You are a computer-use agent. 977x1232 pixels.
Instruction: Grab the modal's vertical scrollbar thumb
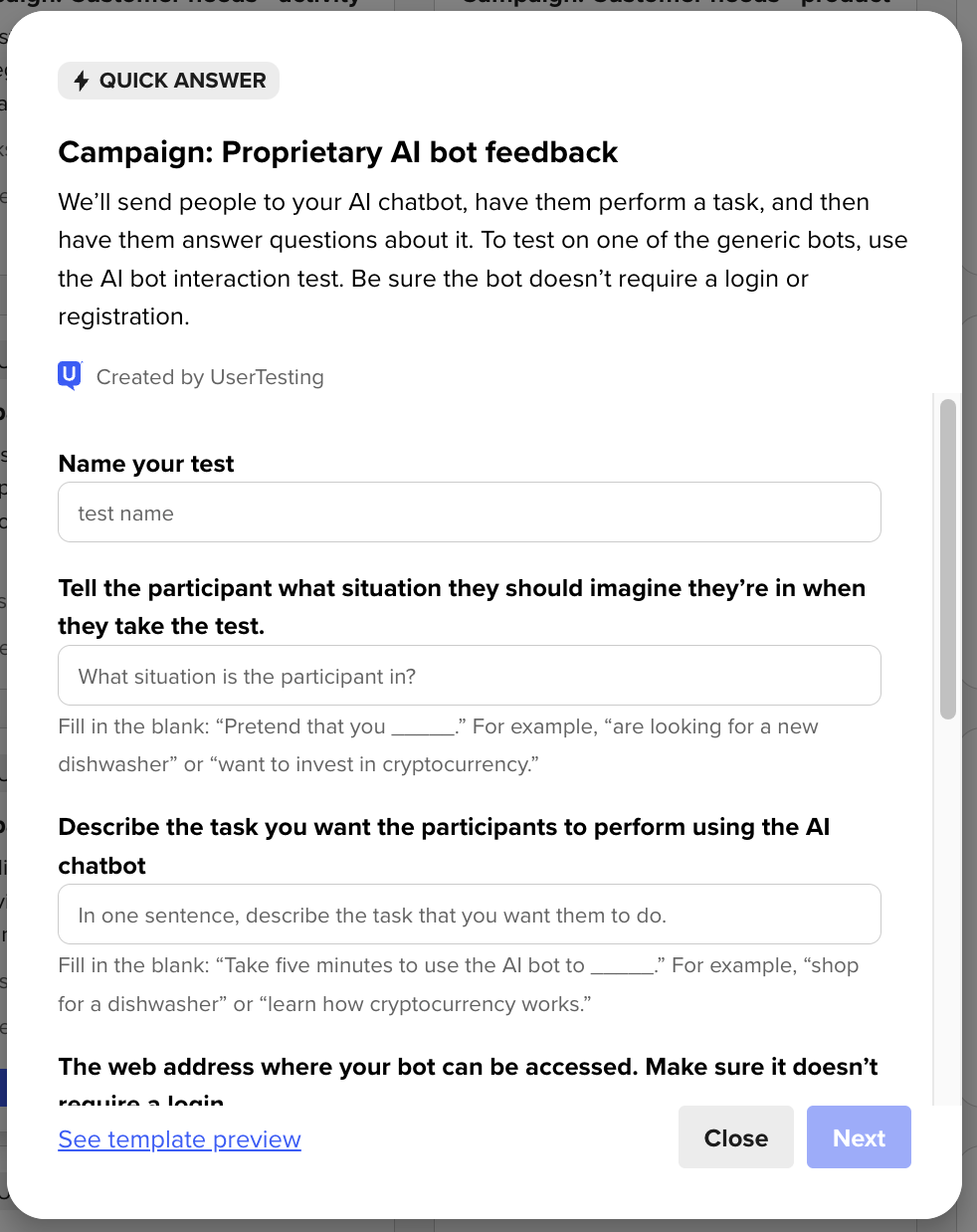(948, 557)
